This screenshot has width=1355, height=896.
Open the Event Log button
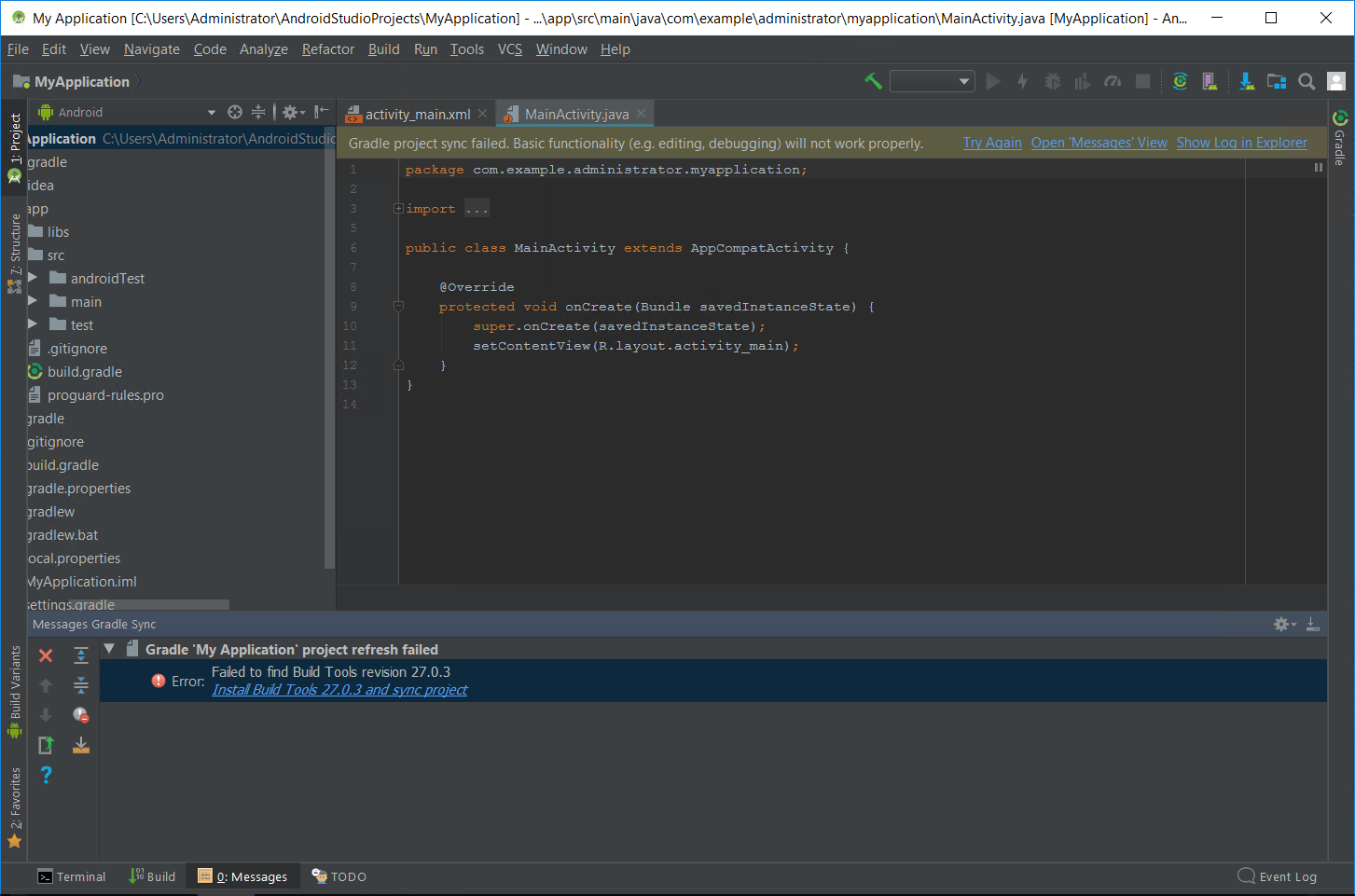click(x=1277, y=876)
